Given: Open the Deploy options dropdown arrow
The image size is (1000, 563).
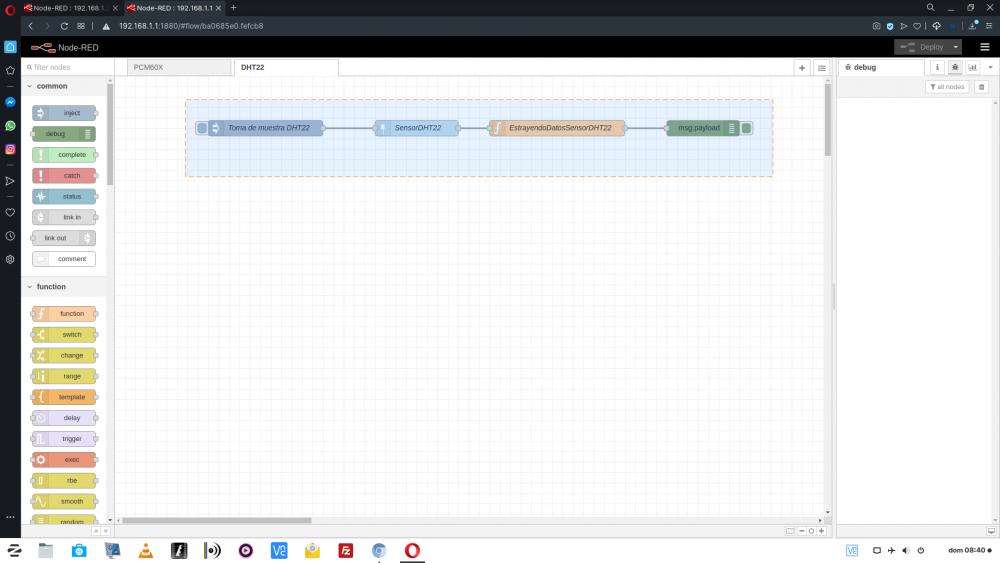Looking at the screenshot, I should point(955,47).
